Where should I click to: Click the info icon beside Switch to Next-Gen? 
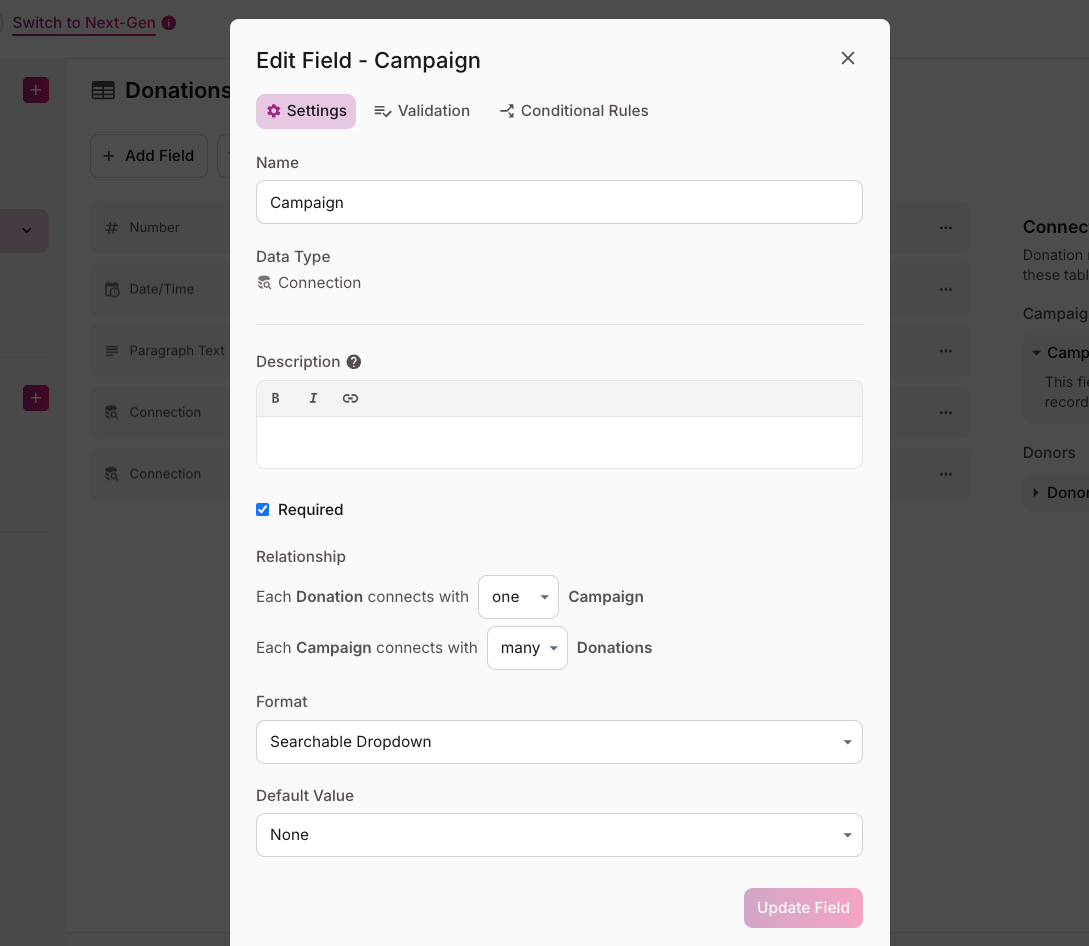(168, 22)
